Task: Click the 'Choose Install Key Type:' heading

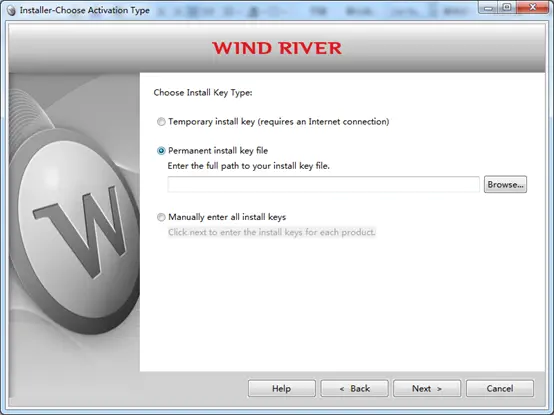Action: 203,93
